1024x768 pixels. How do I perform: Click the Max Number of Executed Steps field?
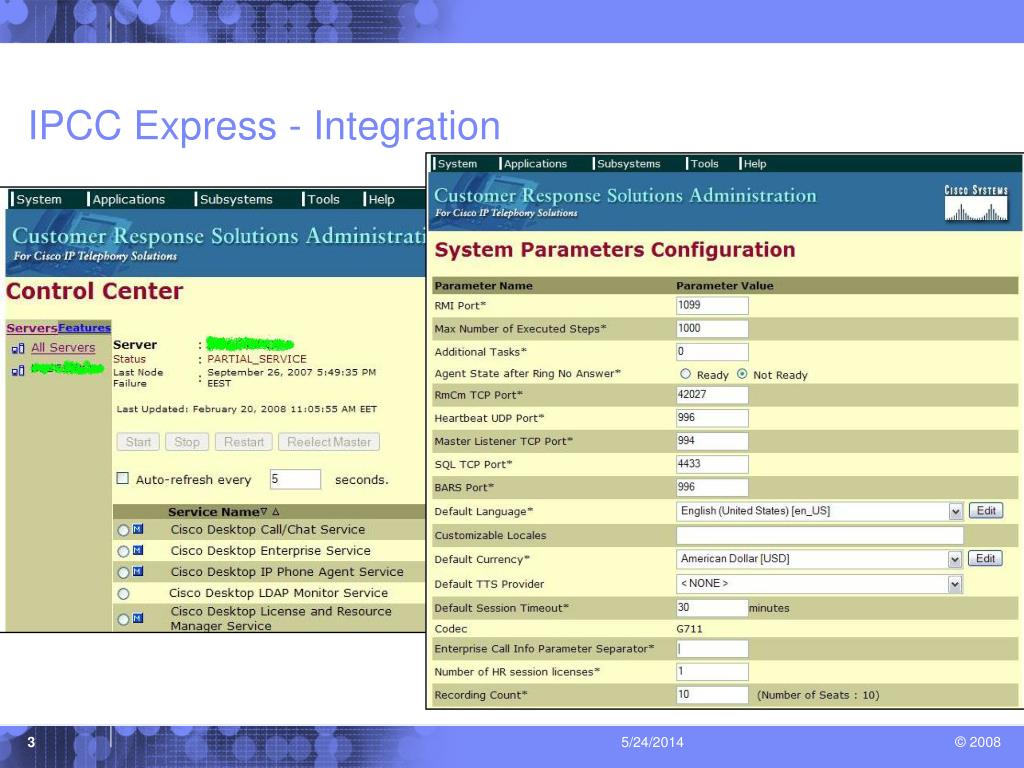[x=712, y=328]
